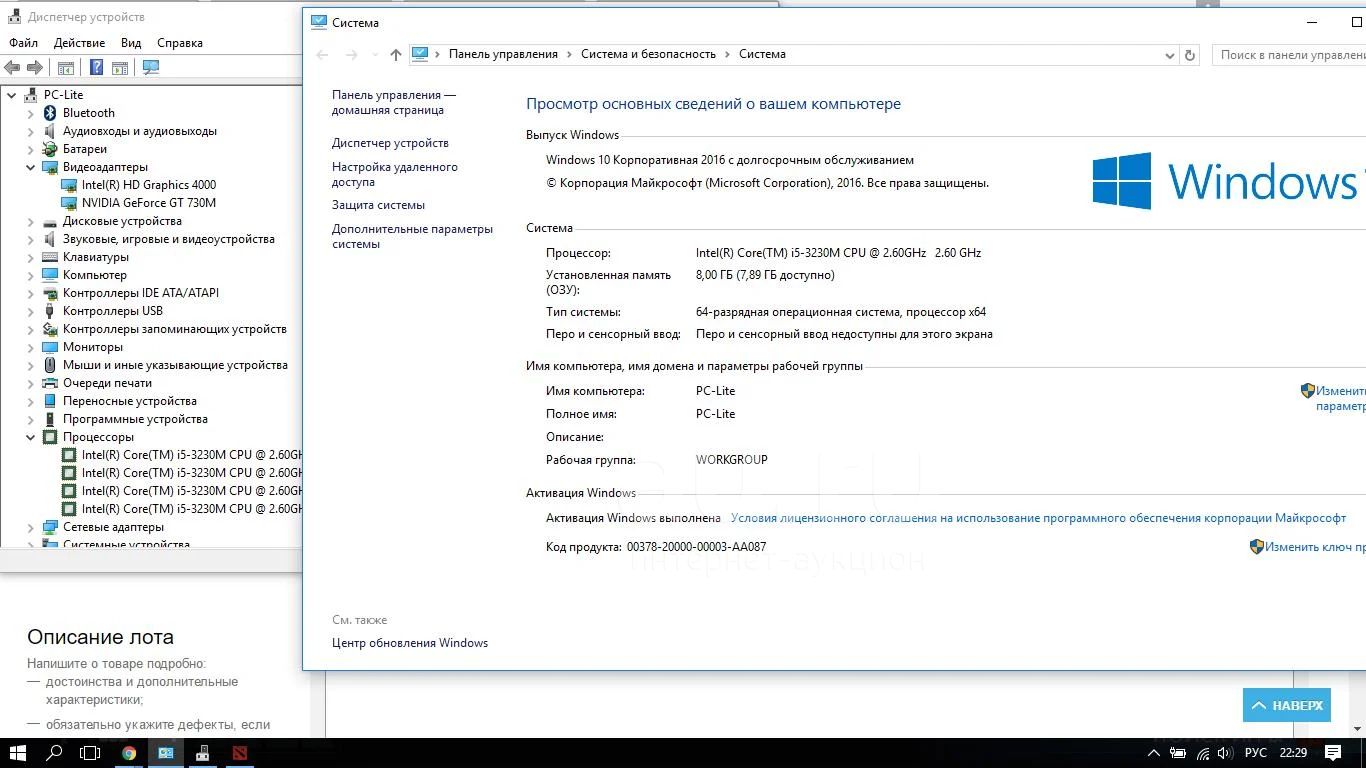The width and height of the screenshot is (1366, 768).
Task: Expand Сетевые адаптеры category
Action: point(31,527)
